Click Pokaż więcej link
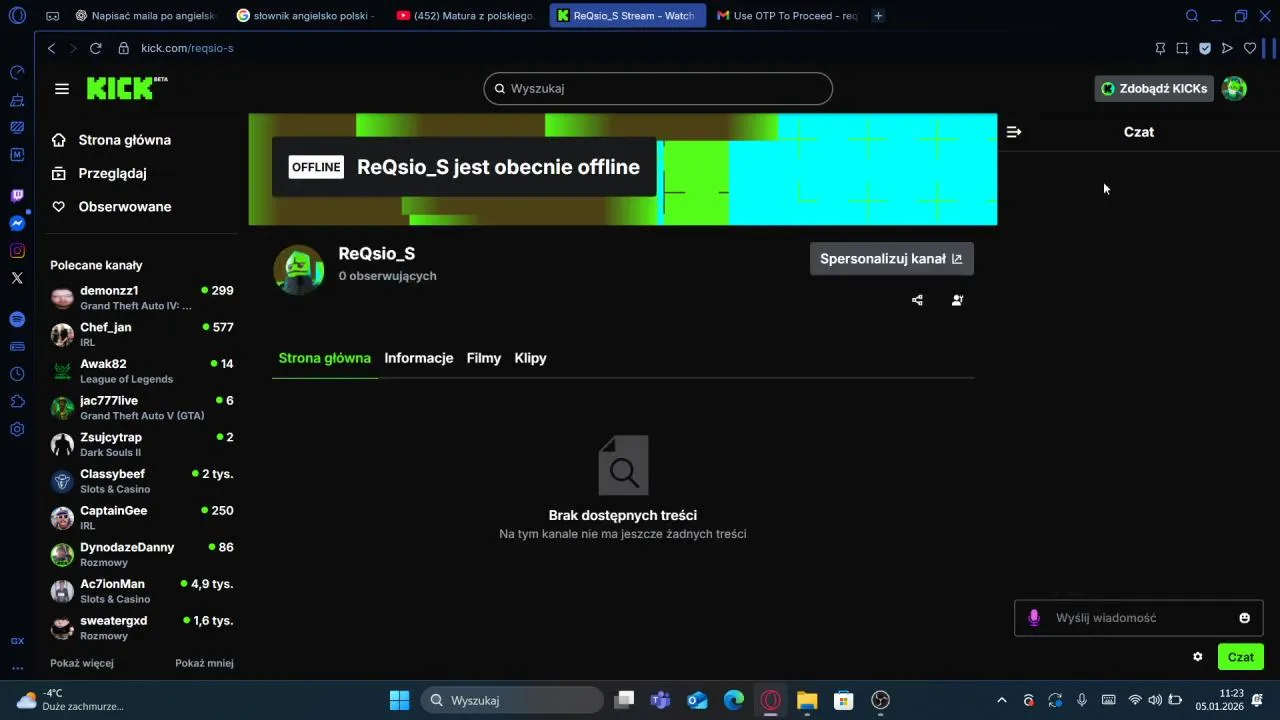Image resolution: width=1280 pixels, height=720 pixels. [x=82, y=663]
